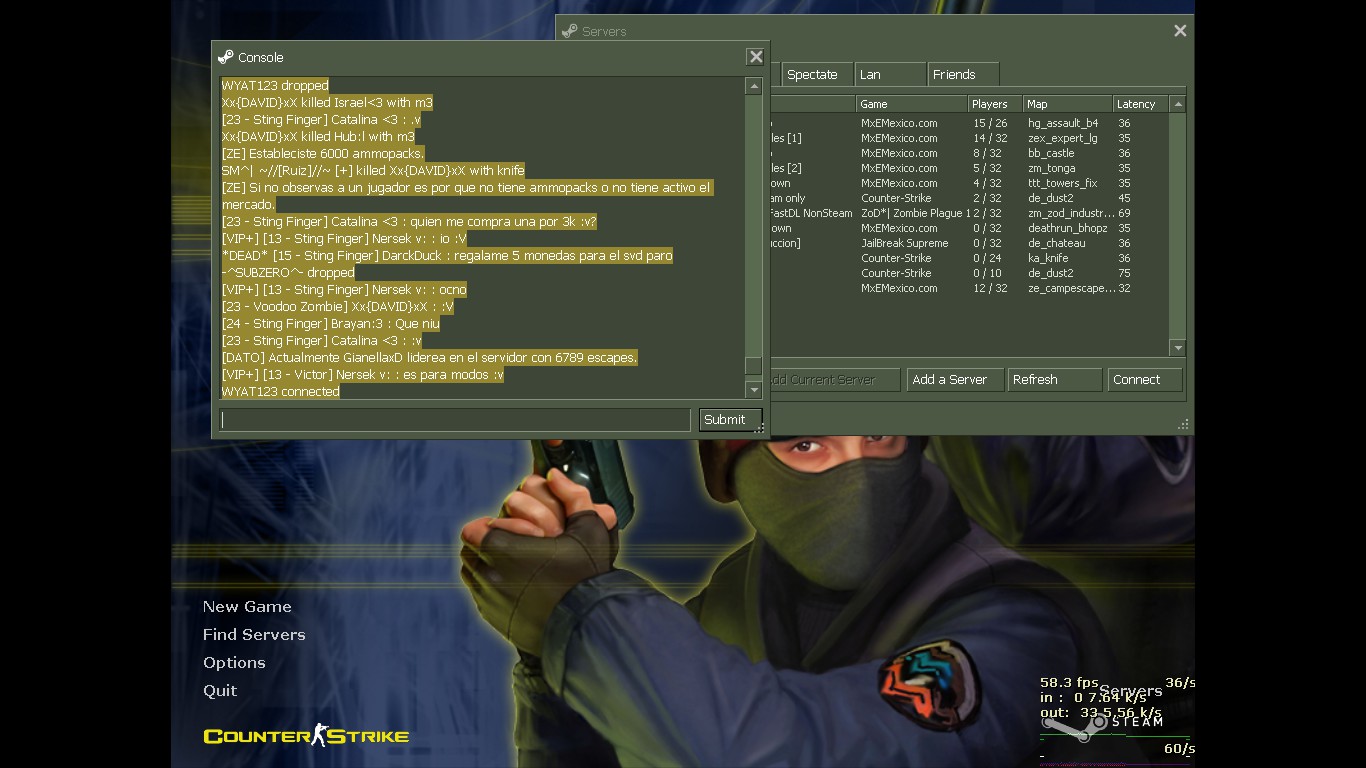Connect to the selected server

click(x=1145, y=380)
